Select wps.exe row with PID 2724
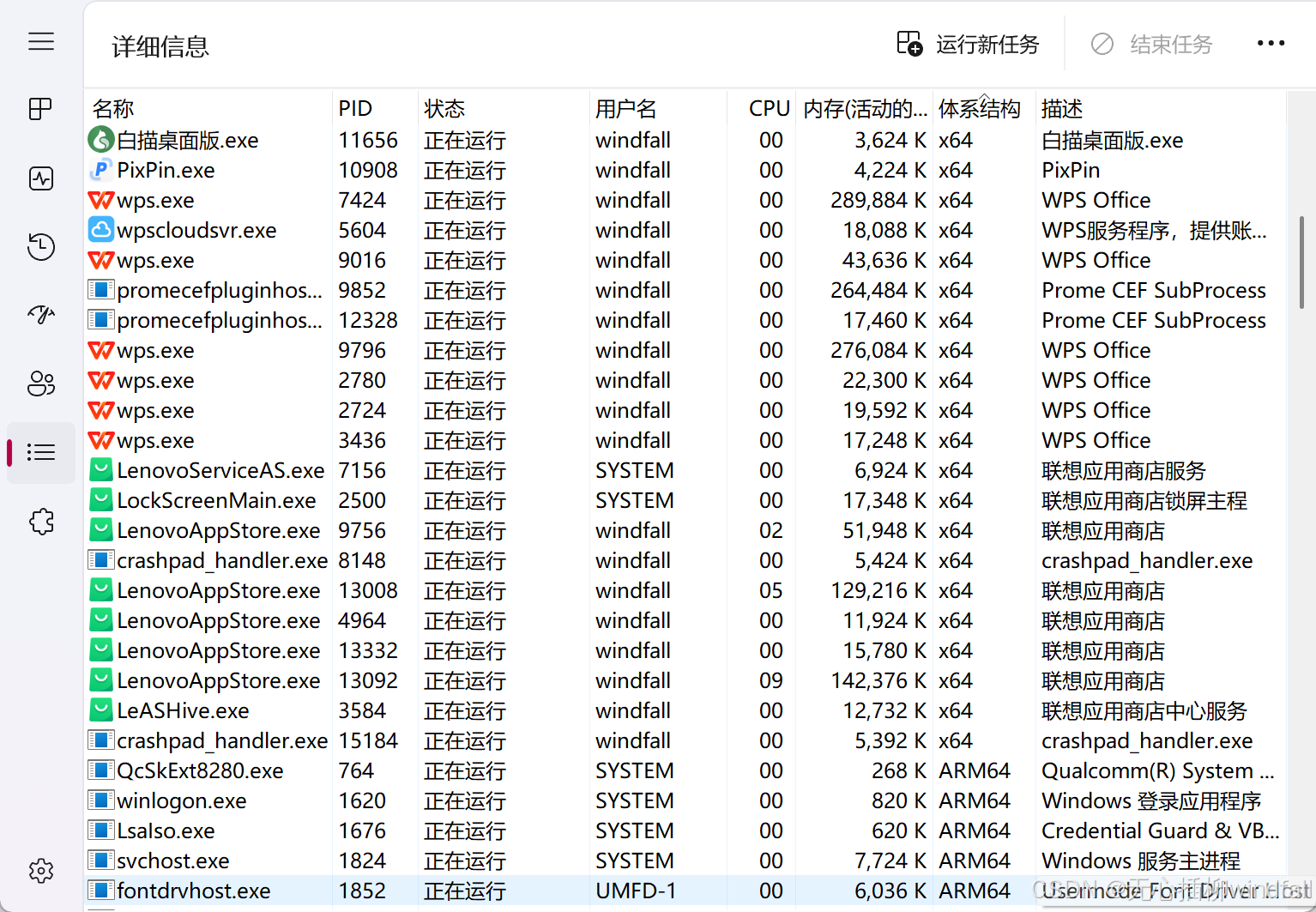This screenshot has width=1316, height=912. click(x=685, y=410)
